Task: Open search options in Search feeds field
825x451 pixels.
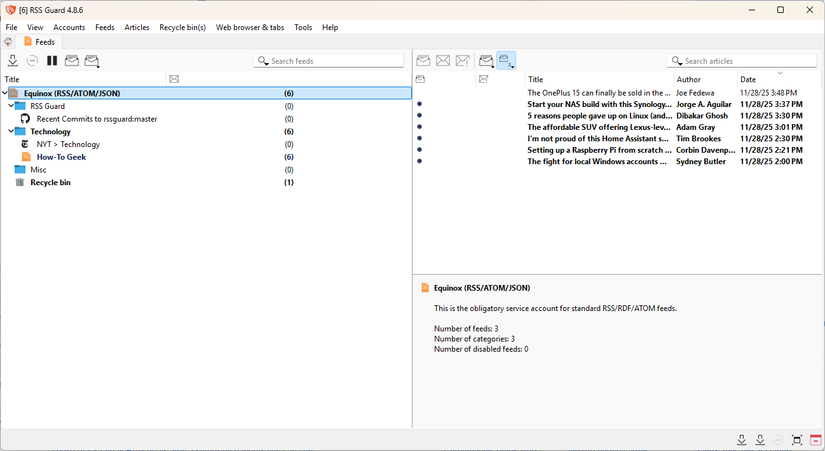Action: tap(263, 61)
